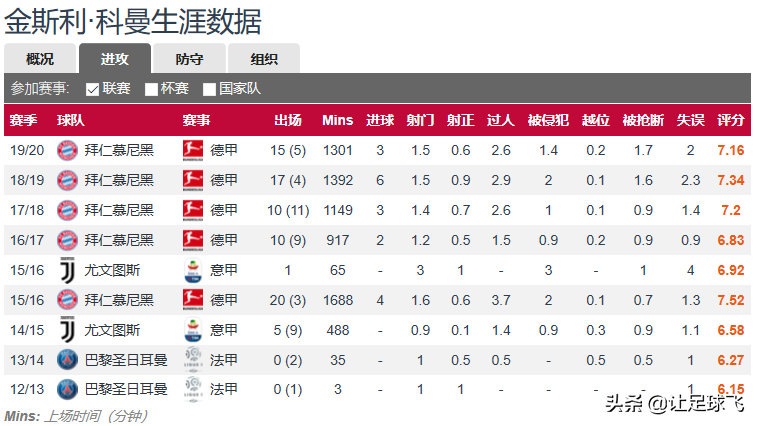Image resolution: width=757 pixels, height=426 pixels.
Task: Open the 防守 tab
Action: 189,58
